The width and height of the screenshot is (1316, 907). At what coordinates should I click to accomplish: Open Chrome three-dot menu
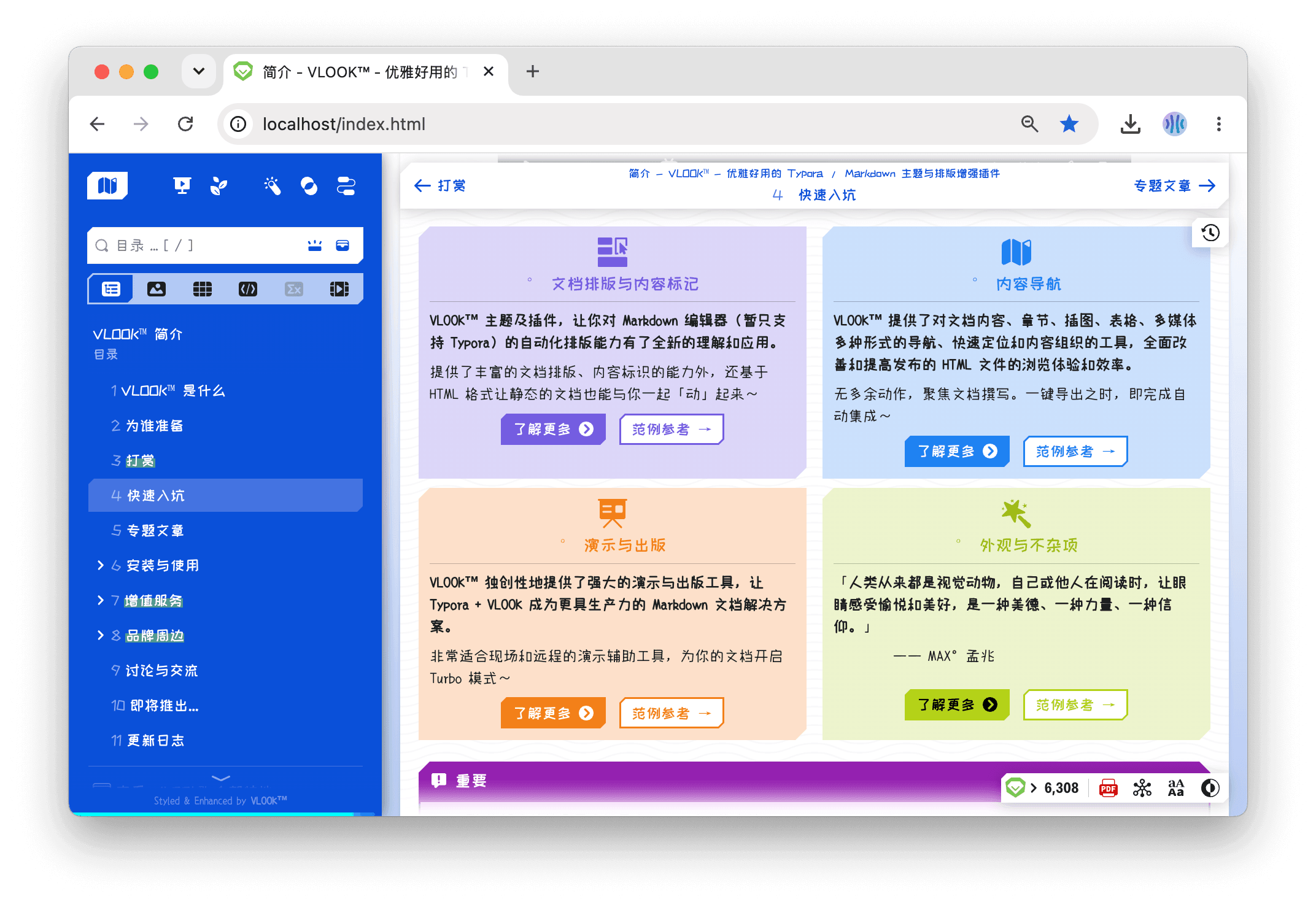(1219, 124)
